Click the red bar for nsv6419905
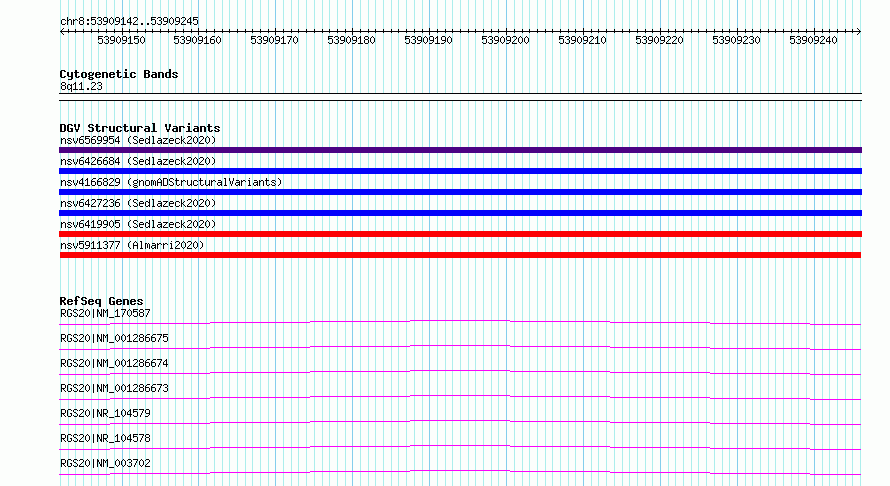The image size is (890, 486). click(460, 234)
